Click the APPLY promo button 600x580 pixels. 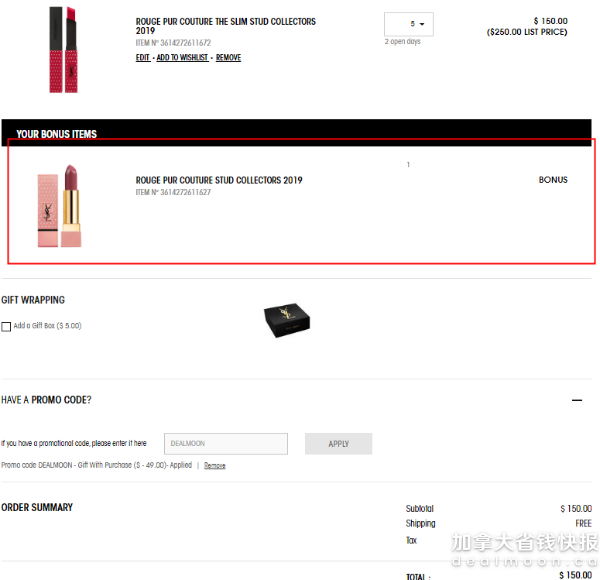click(339, 444)
